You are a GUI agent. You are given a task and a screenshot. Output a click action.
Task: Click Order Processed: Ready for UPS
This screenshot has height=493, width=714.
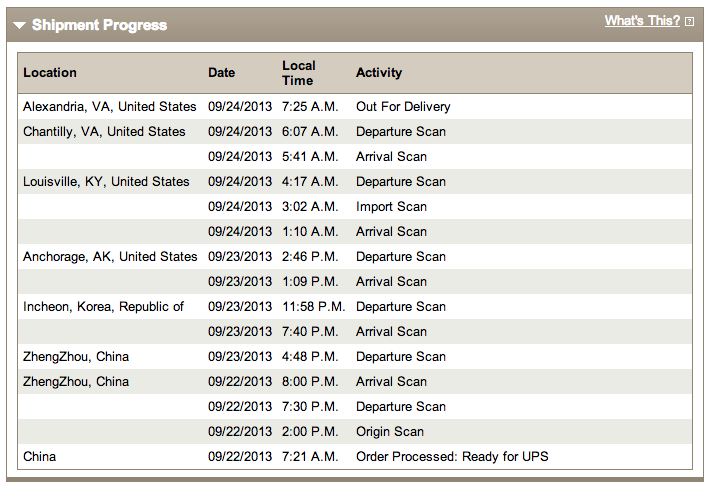pos(452,457)
